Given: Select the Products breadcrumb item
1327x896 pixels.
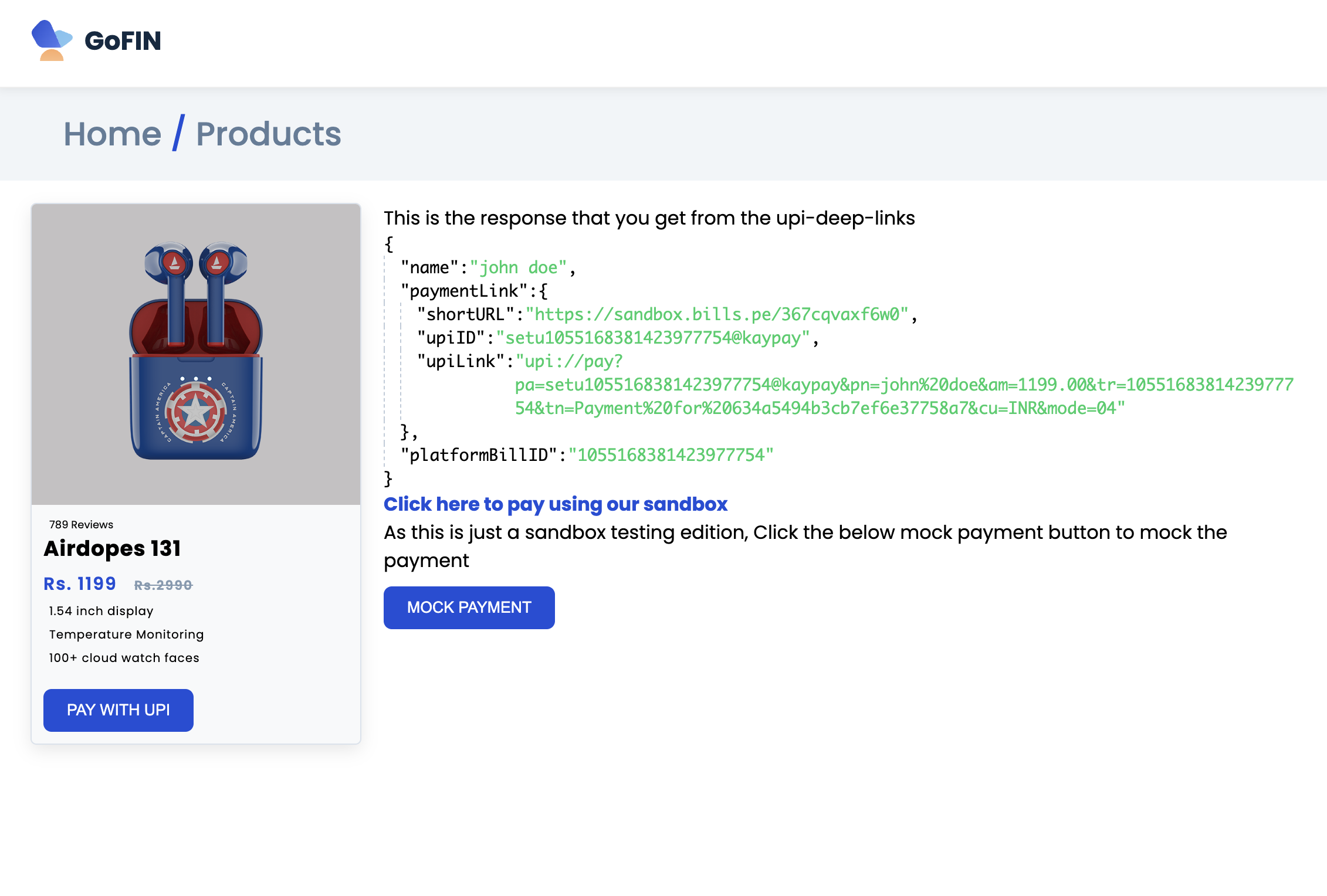Looking at the screenshot, I should pos(268,134).
